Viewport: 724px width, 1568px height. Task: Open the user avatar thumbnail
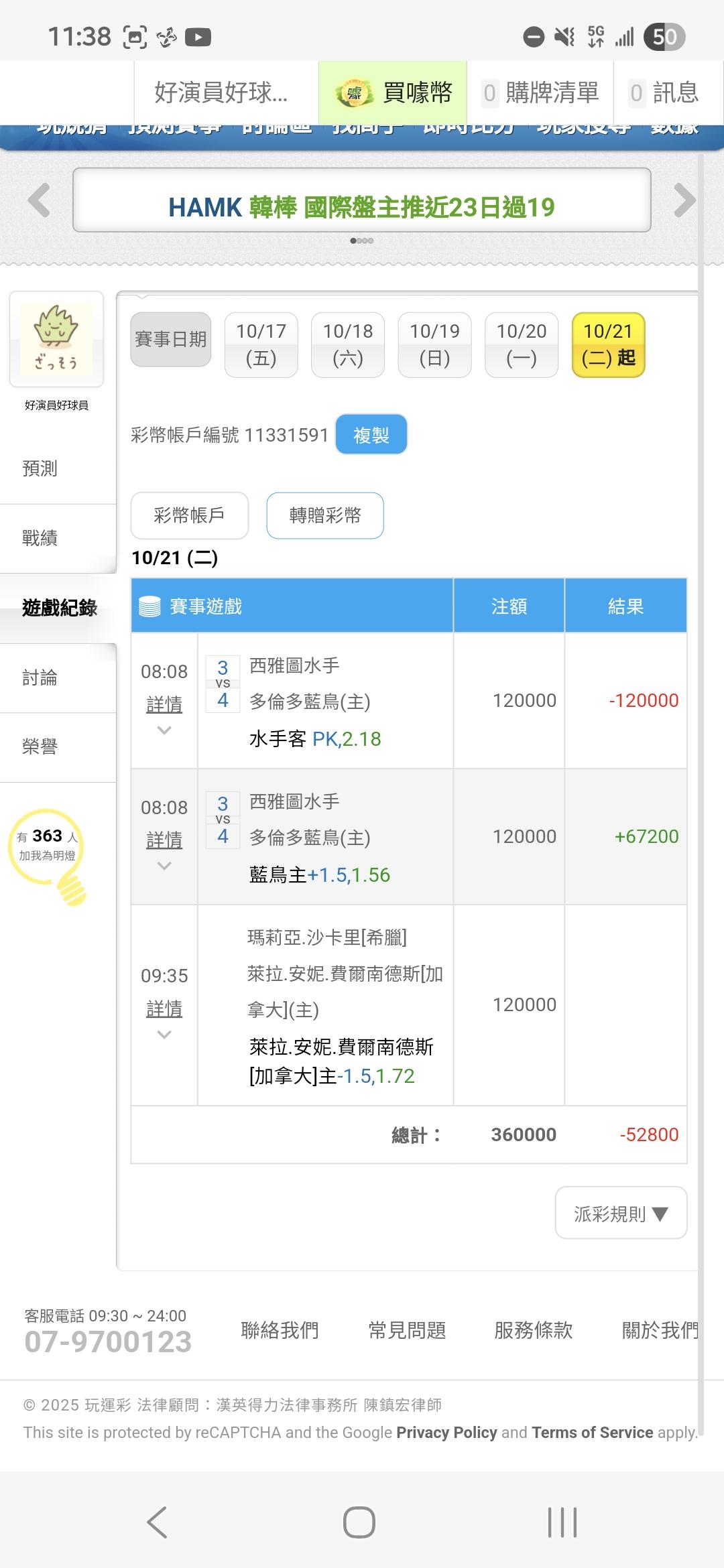56,338
